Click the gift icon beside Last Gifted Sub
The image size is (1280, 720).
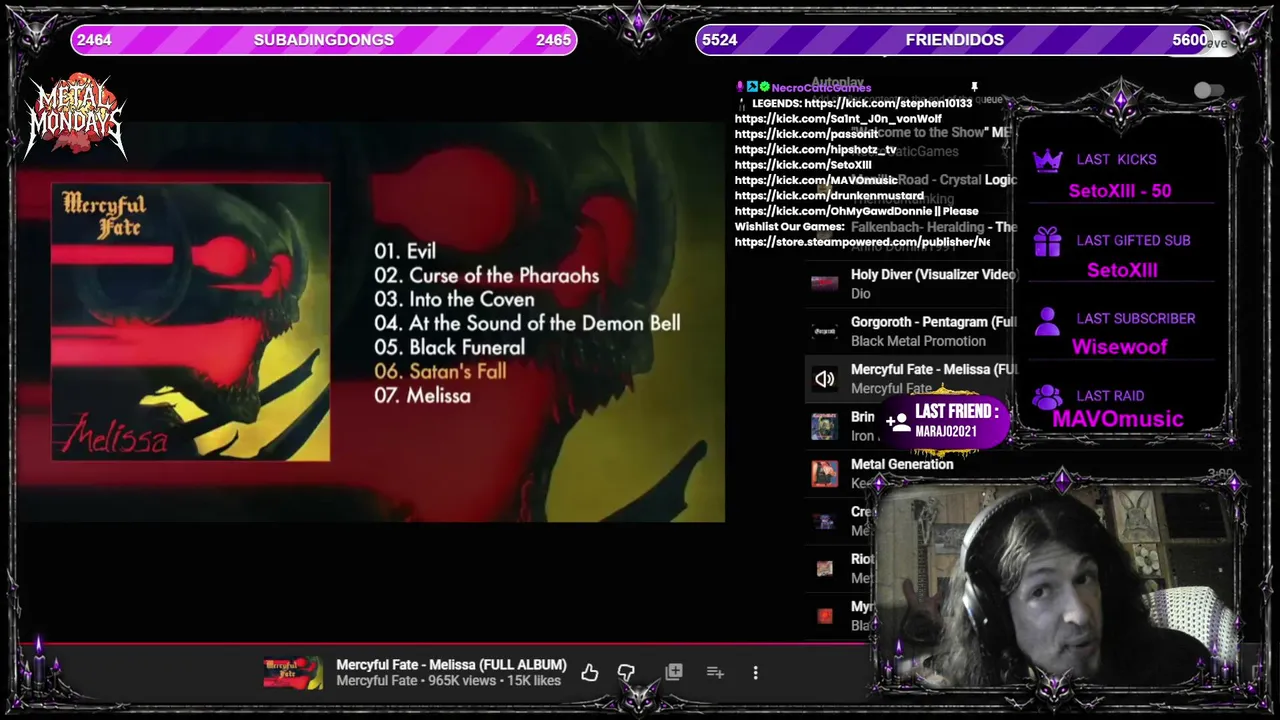click(x=1047, y=241)
